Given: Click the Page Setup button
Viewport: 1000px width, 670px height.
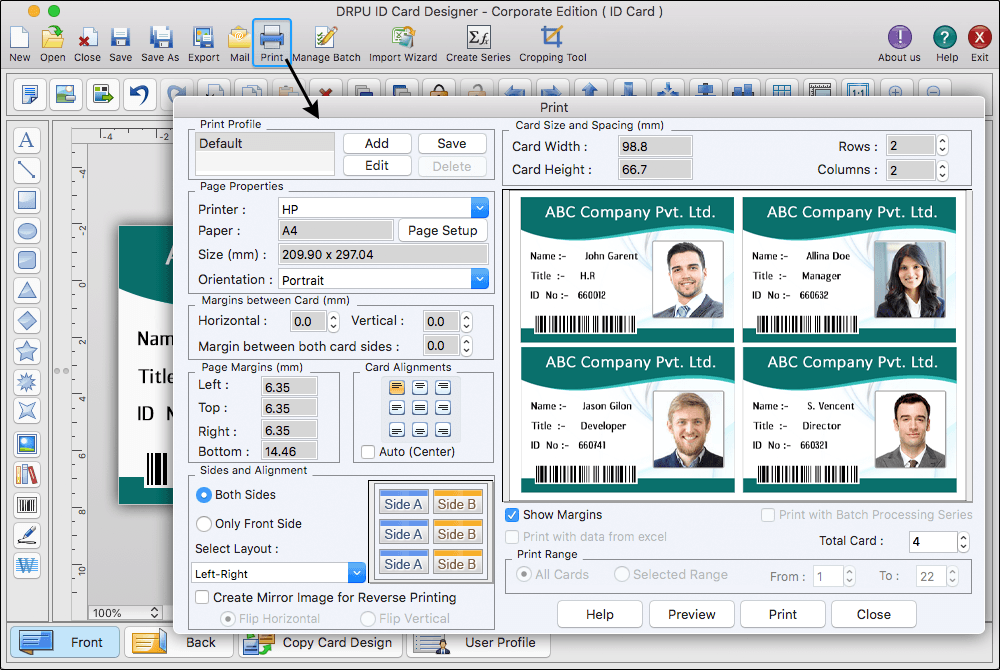Looking at the screenshot, I should [443, 230].
